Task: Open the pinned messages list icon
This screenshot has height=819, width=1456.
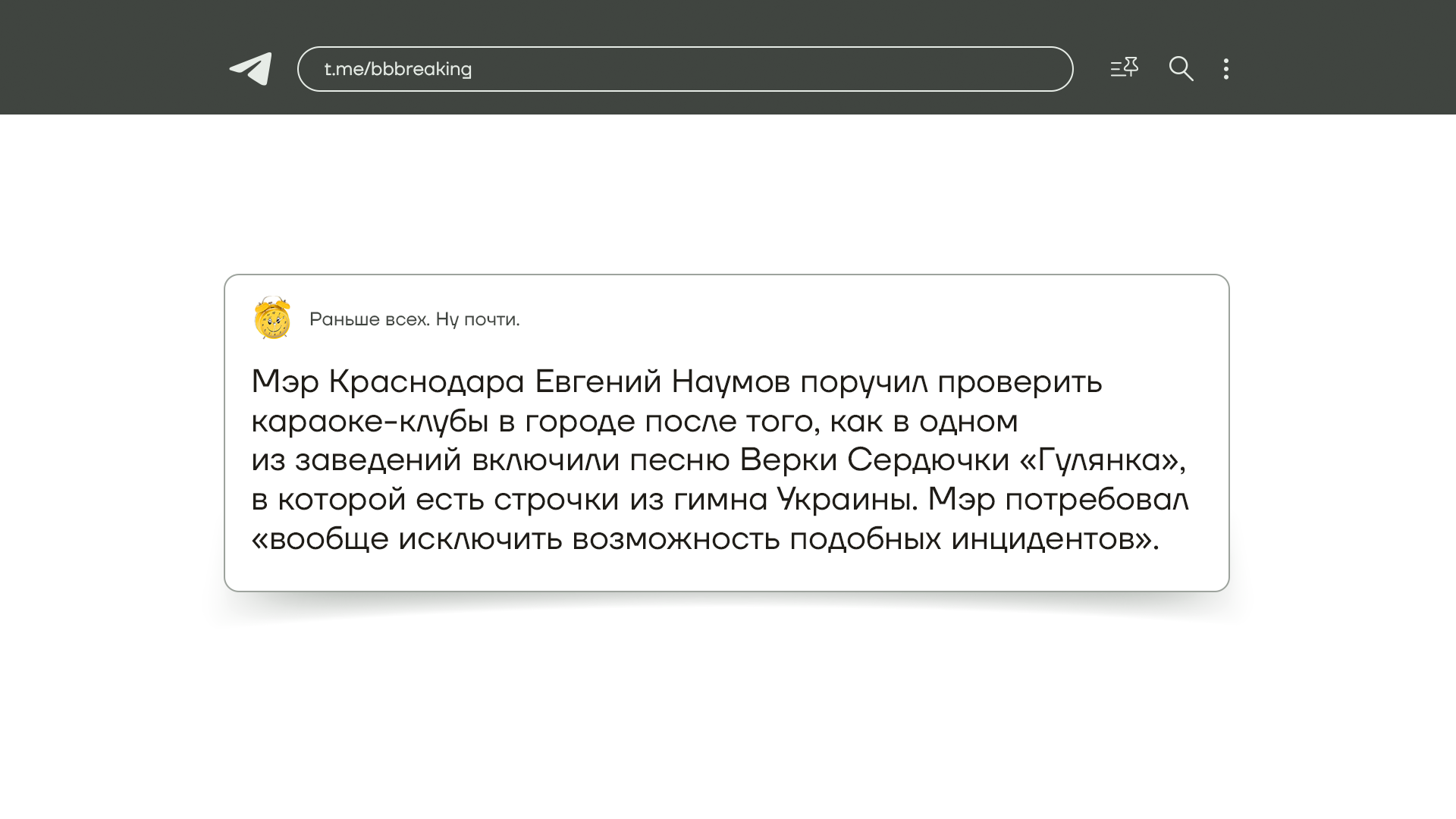Action: 1124,68
